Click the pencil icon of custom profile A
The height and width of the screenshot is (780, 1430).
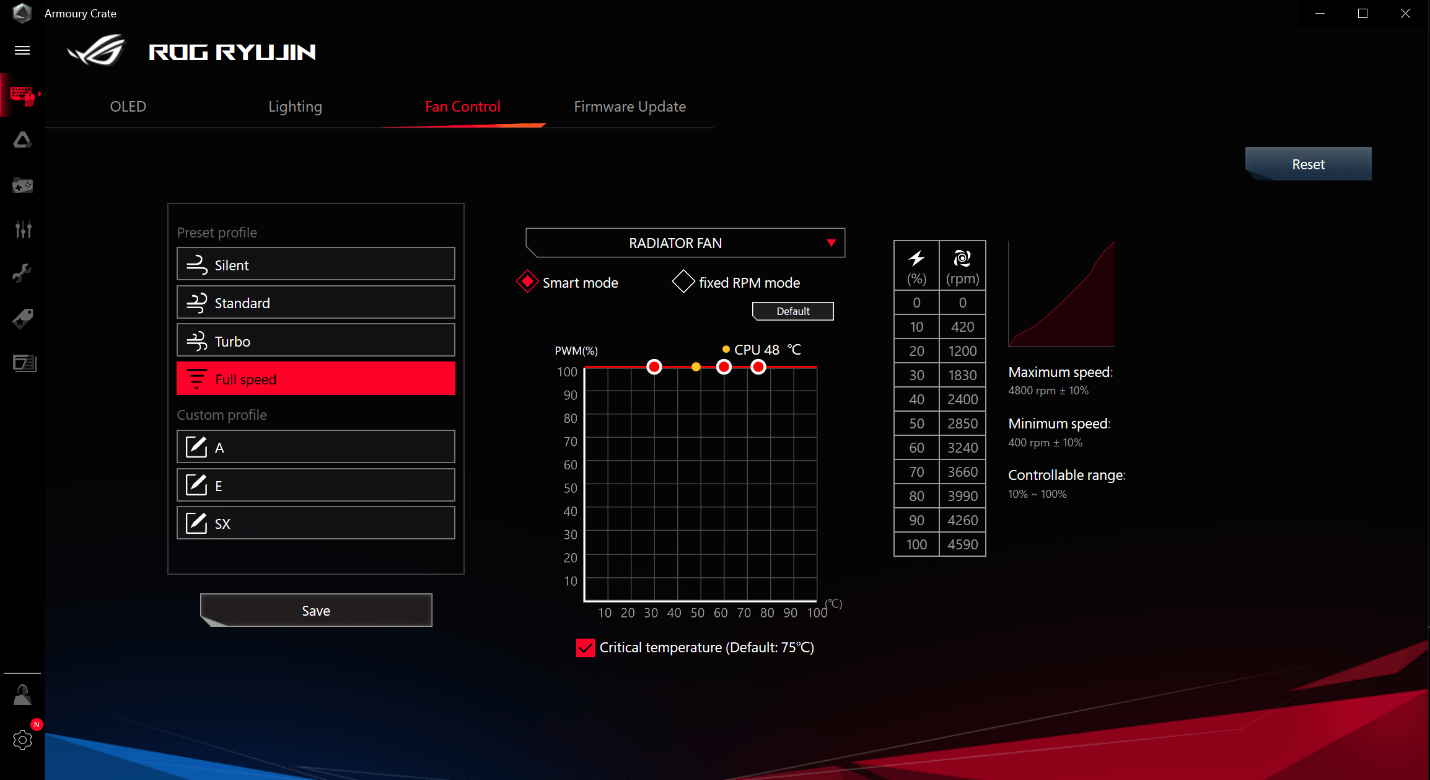pyautogui.click(x=197, y=447)
